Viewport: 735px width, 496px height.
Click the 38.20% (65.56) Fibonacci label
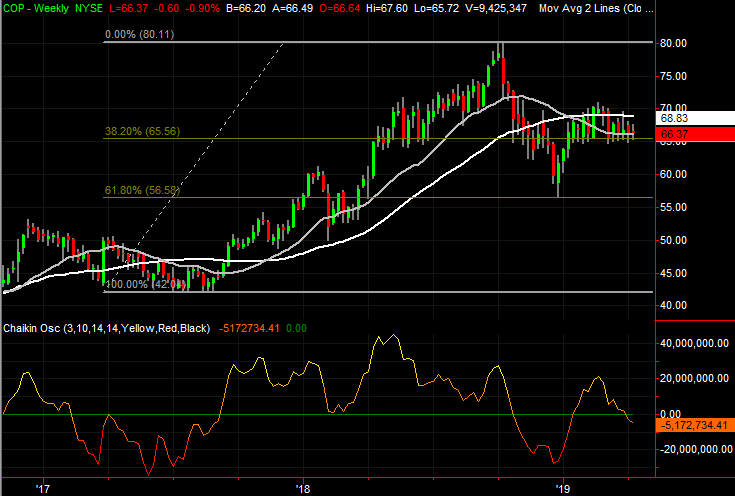pos(145,131)
